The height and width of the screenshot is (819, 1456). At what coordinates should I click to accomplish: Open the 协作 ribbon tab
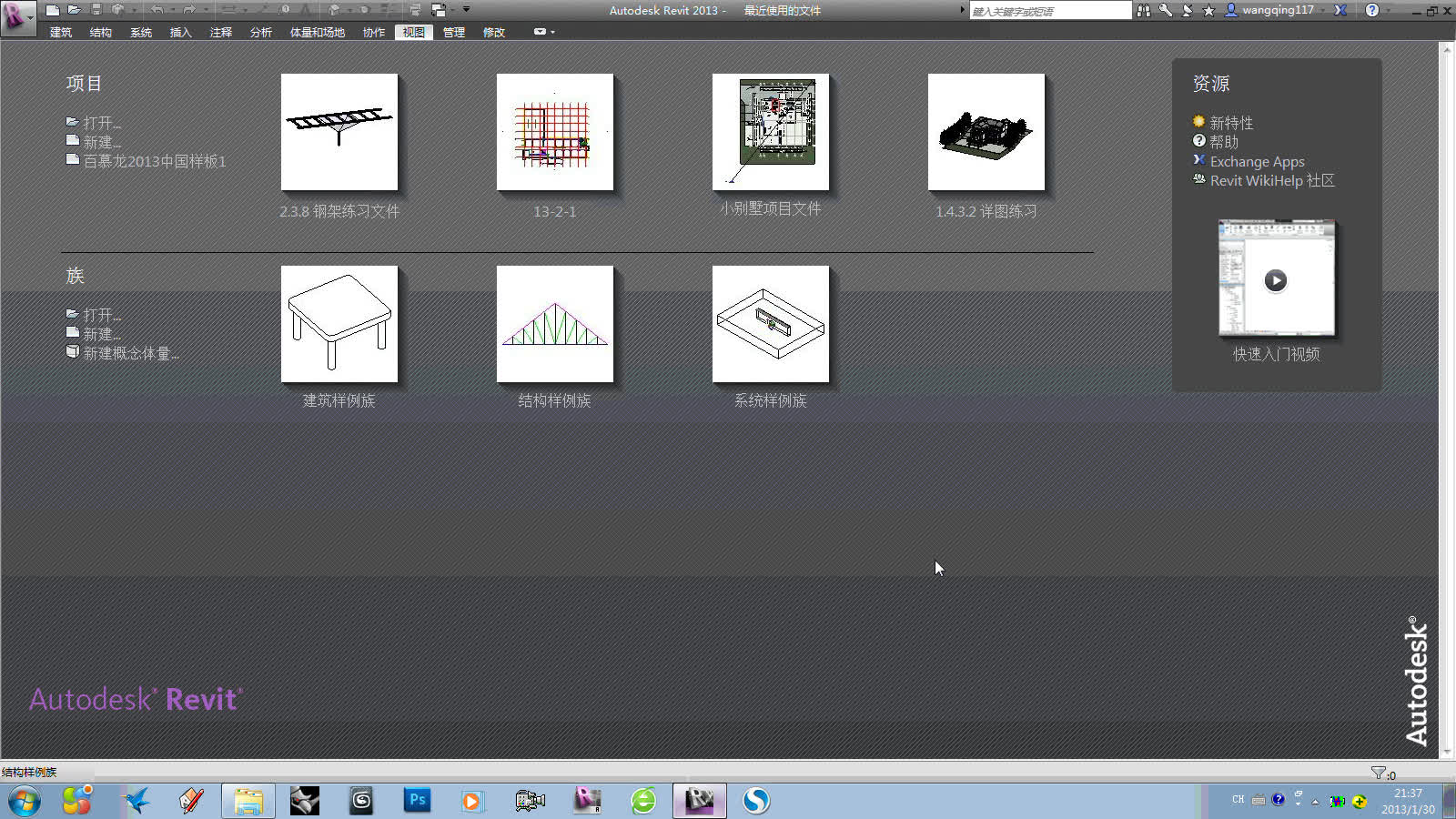tap(374, 32)
